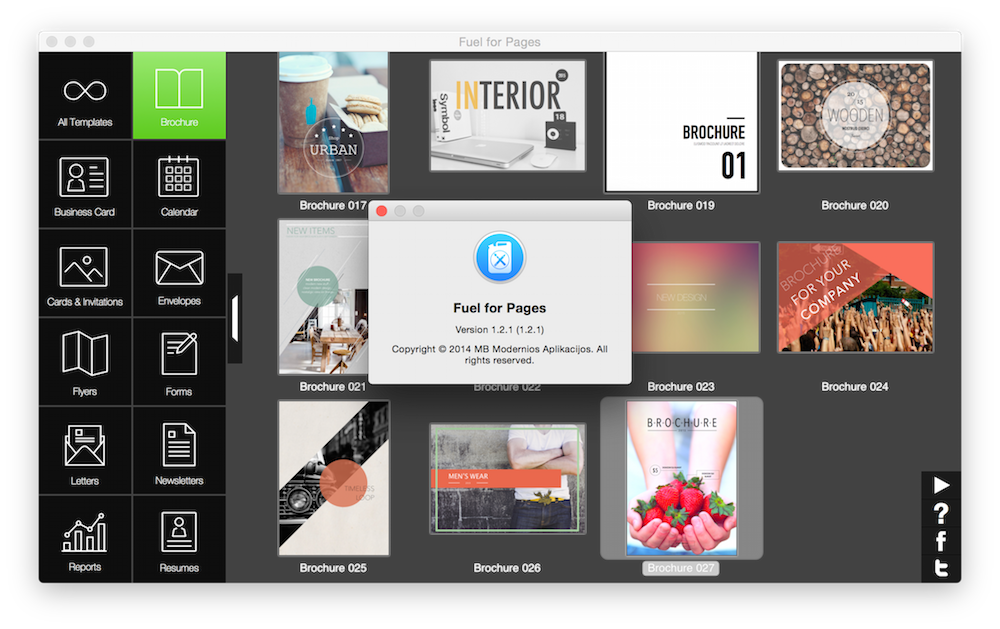
Task: Click the Fuel for Pages window title
Action: (x=499, y=42)
